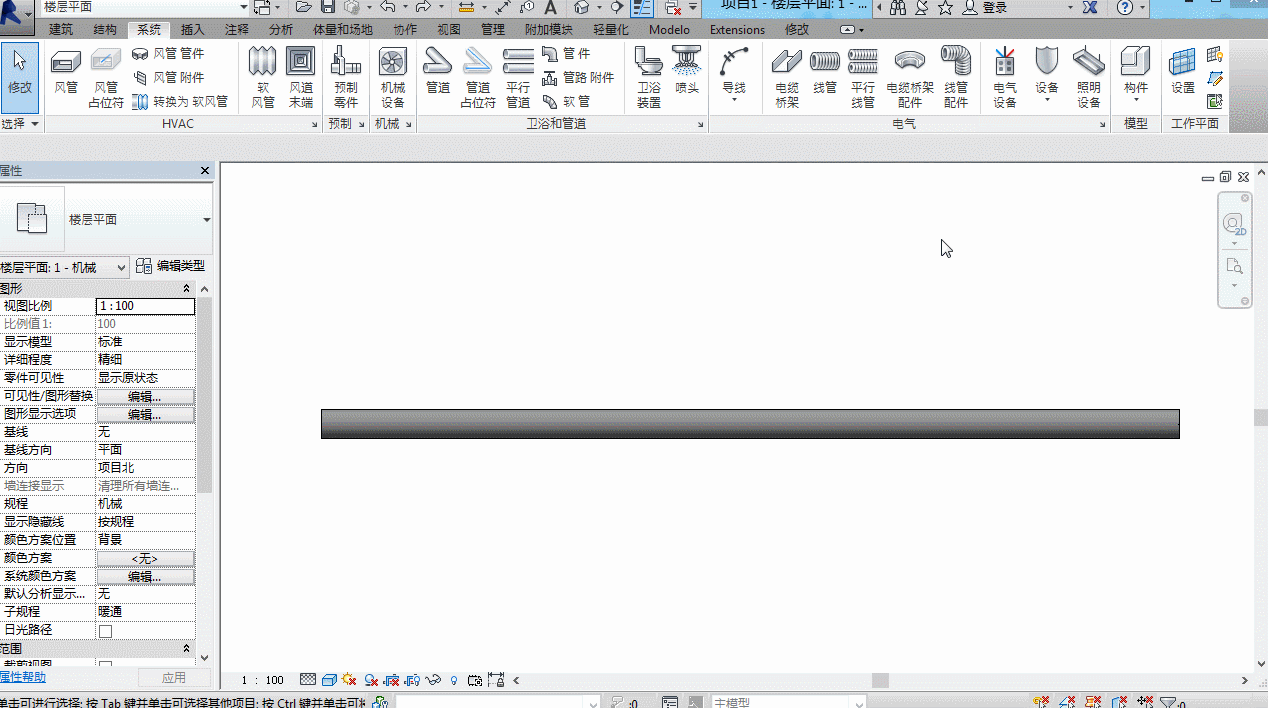This screenshot has height=708, width=1268.
Task: Start the 管道 pipe tool
Action: point(438,72)
